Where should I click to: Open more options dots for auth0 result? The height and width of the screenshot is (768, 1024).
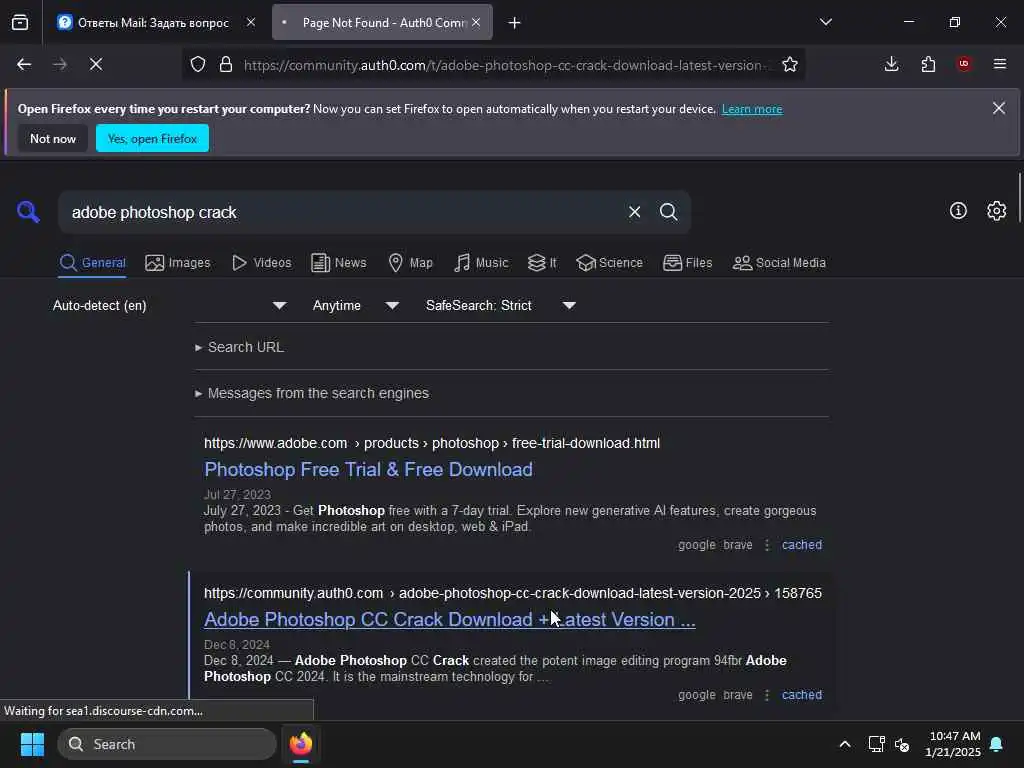(767, 695)
